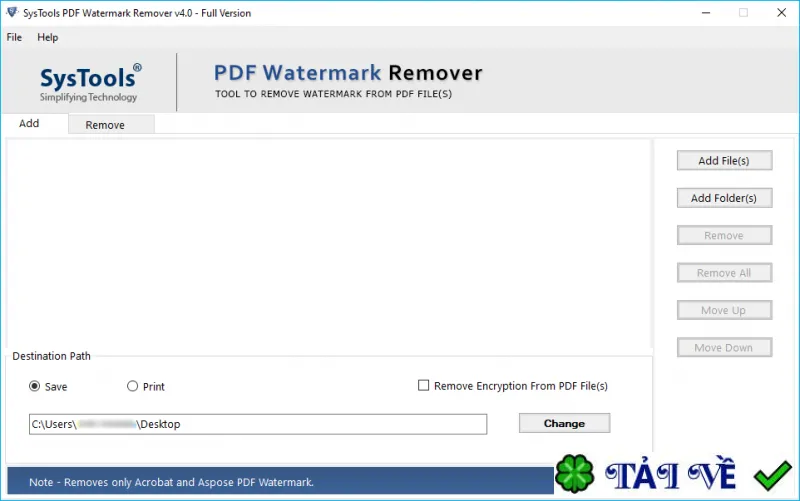Close the PDF Watermark Remover window
Viewport: 800px width, 501px height.
click(781, 13)
